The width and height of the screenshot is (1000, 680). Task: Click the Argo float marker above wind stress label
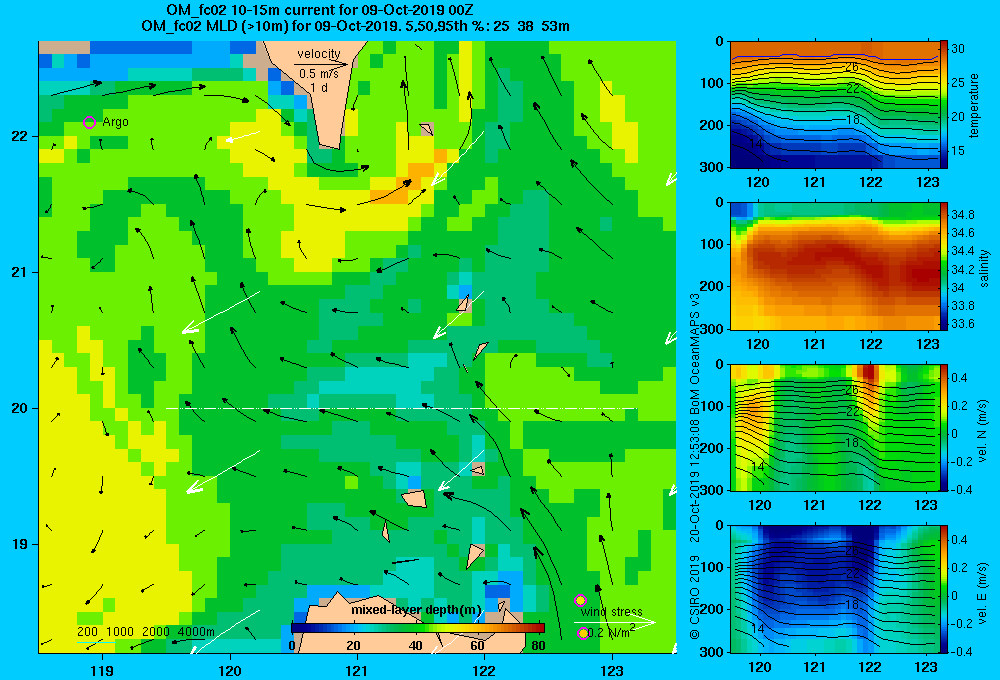coord(580,600)
